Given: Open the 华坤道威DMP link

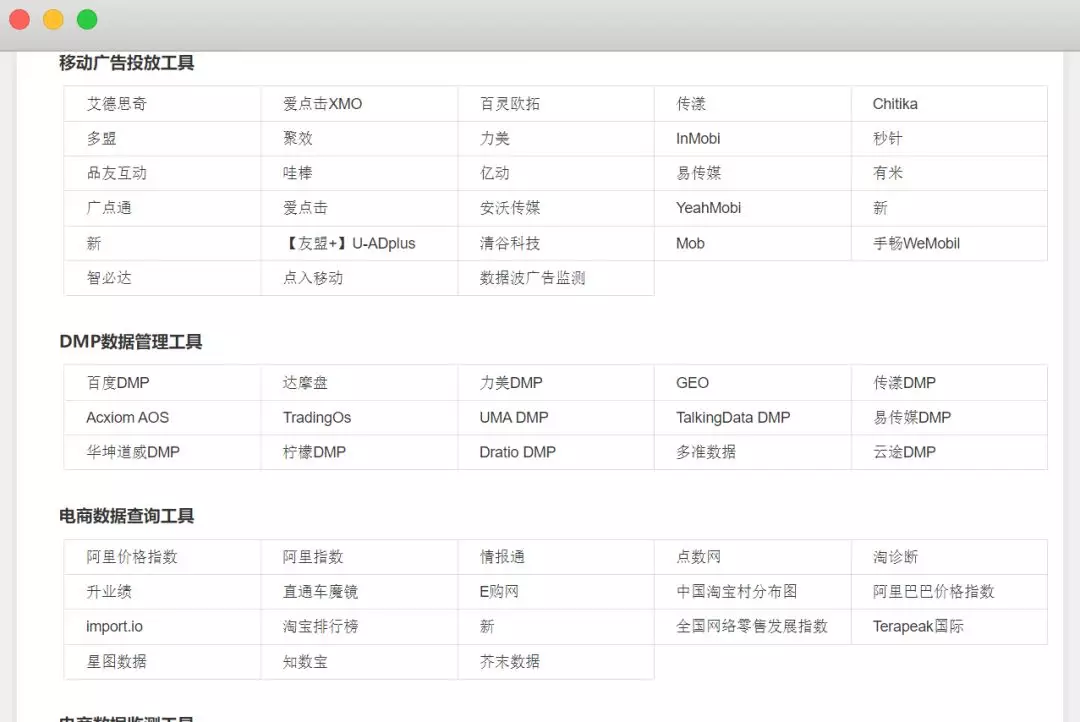Looking at the screenshot, I should [133, 452].
